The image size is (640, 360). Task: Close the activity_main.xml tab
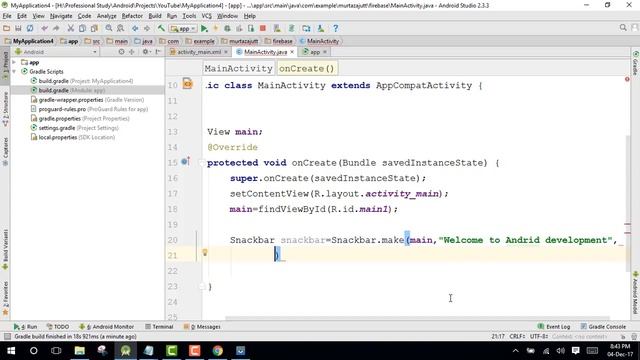(225, 52)
